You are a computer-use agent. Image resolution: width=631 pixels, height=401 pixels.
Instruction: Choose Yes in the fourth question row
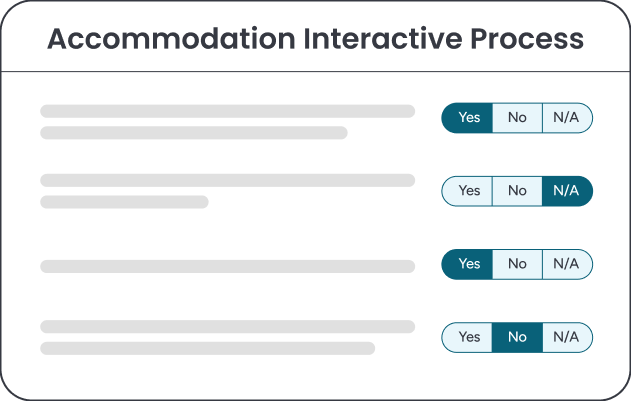467,337
